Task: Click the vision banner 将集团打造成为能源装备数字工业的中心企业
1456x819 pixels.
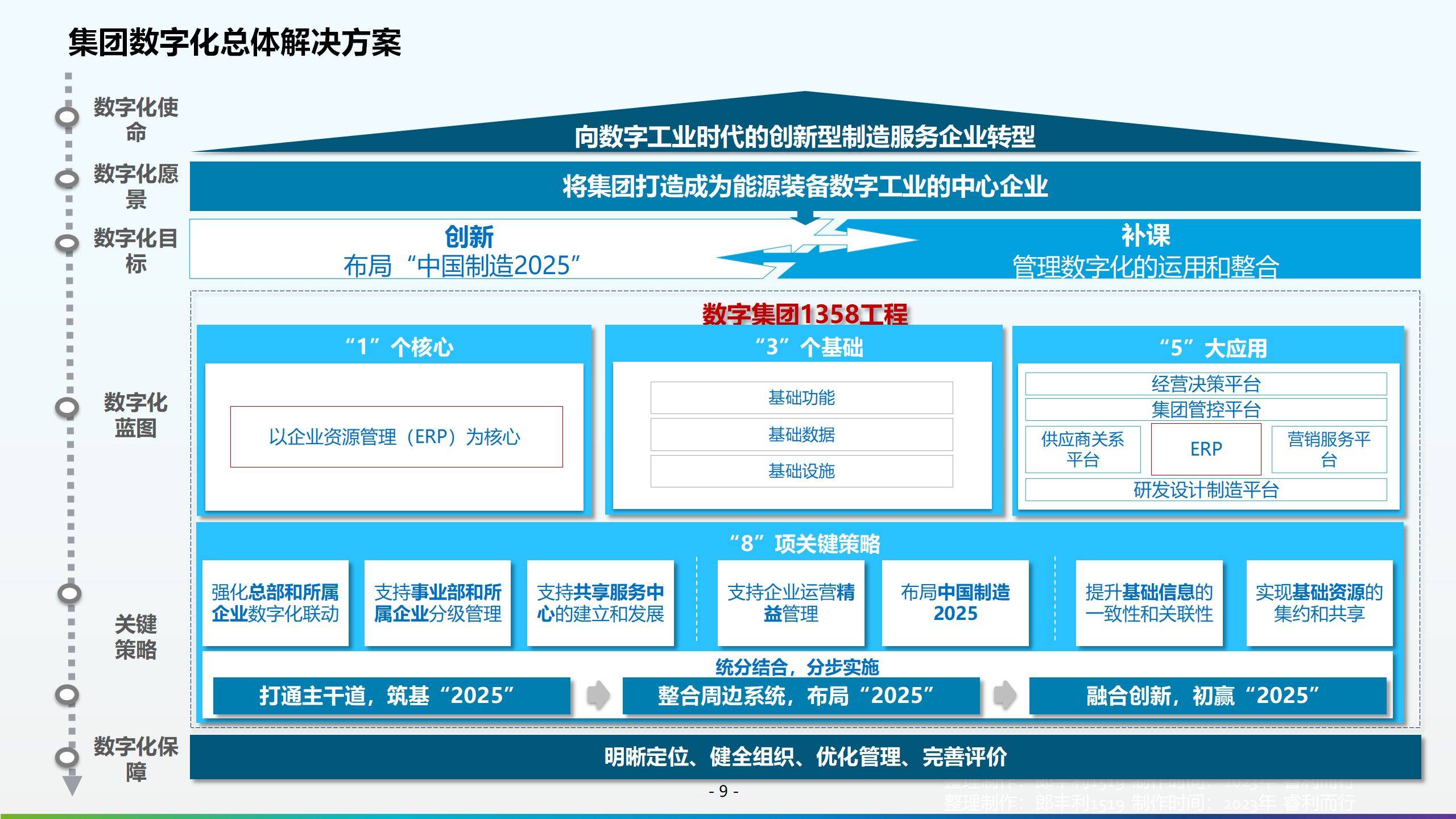Action: click(x=805, y=186)
